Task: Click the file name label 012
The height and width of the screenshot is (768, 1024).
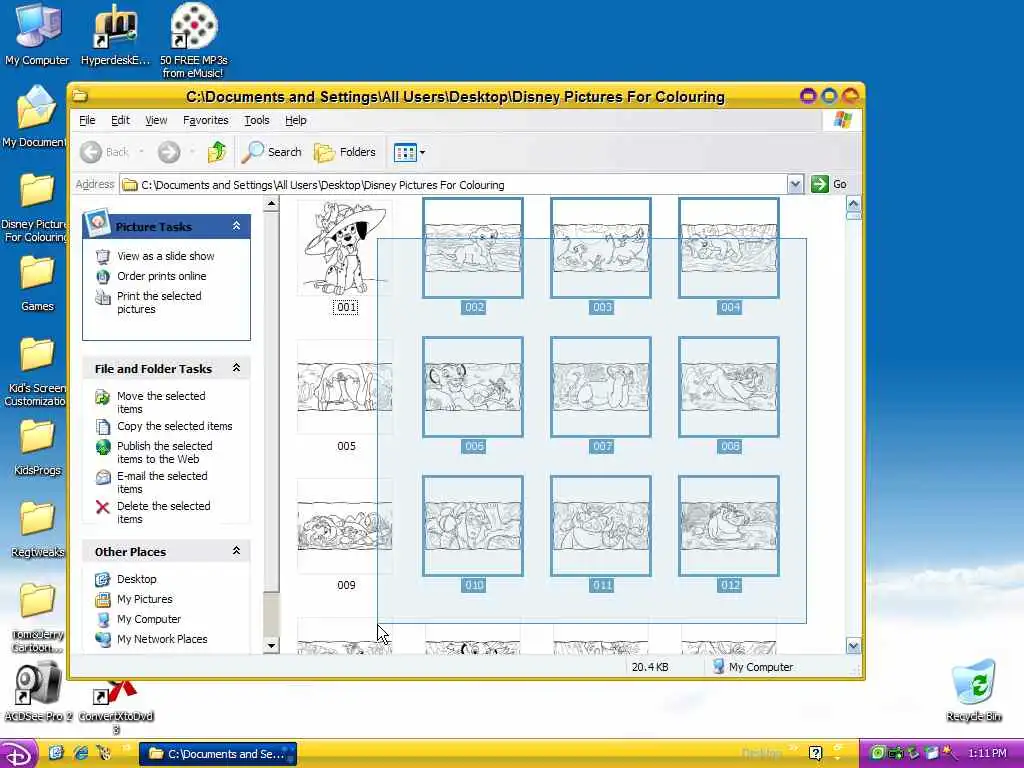Action: pos(729,585)
